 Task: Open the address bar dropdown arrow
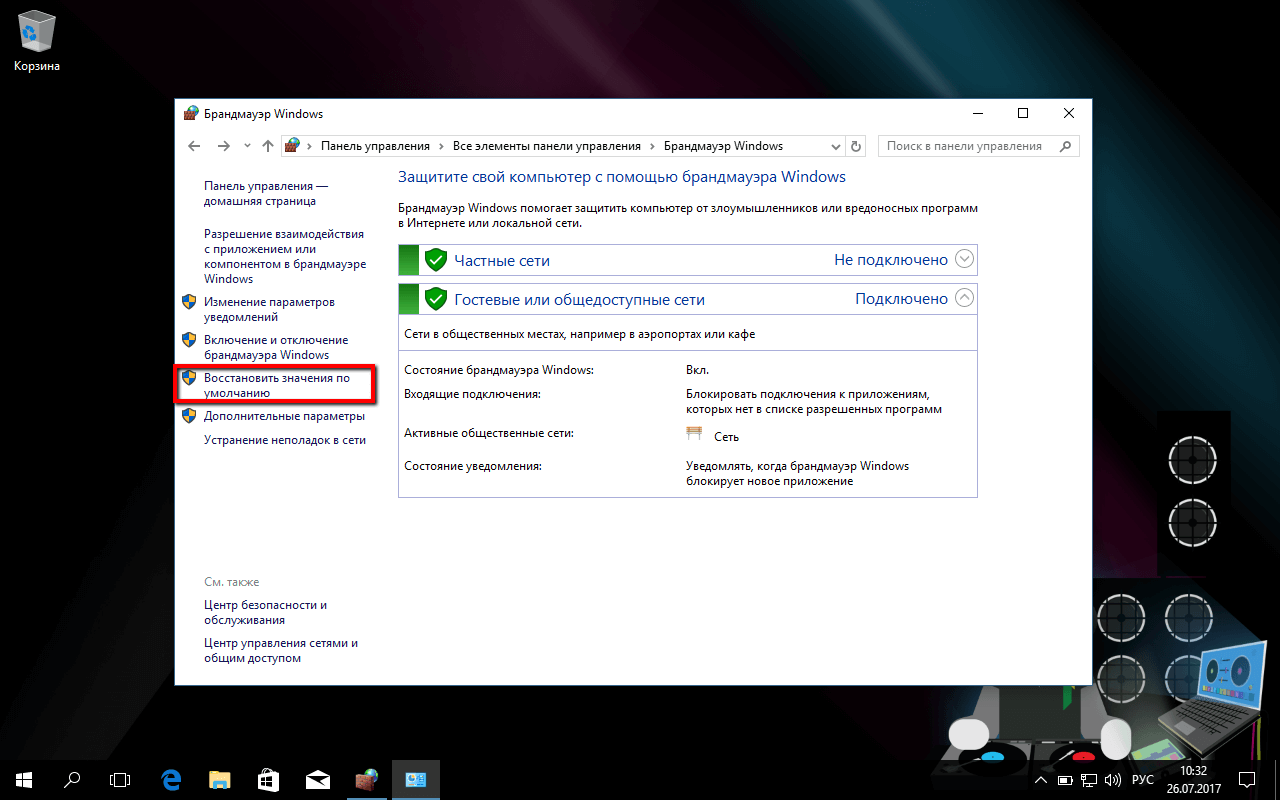pos(836,145)
